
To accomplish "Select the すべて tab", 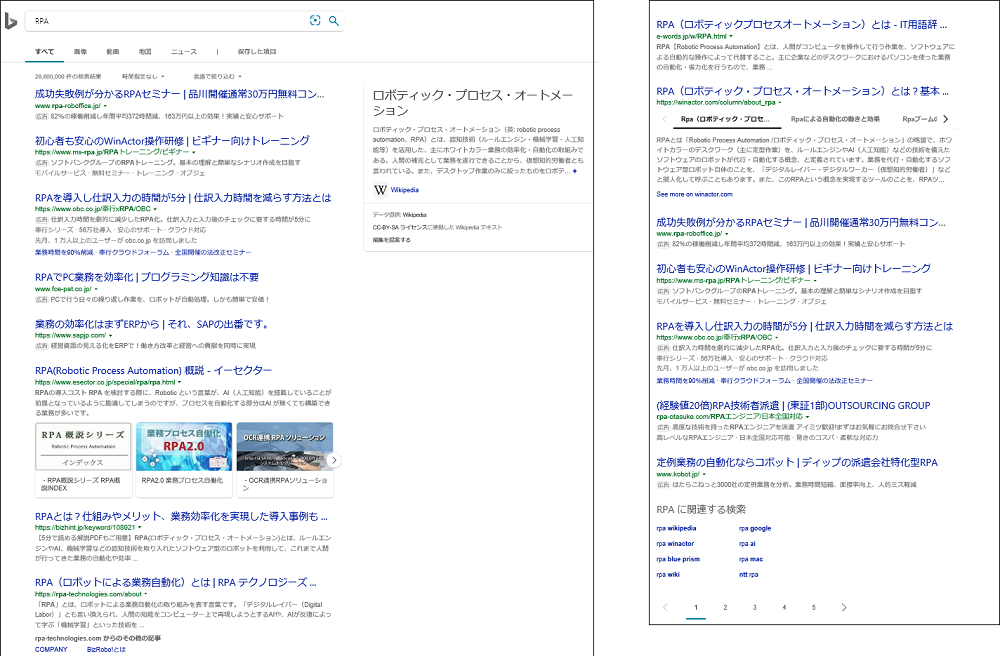I will [45, 52].
